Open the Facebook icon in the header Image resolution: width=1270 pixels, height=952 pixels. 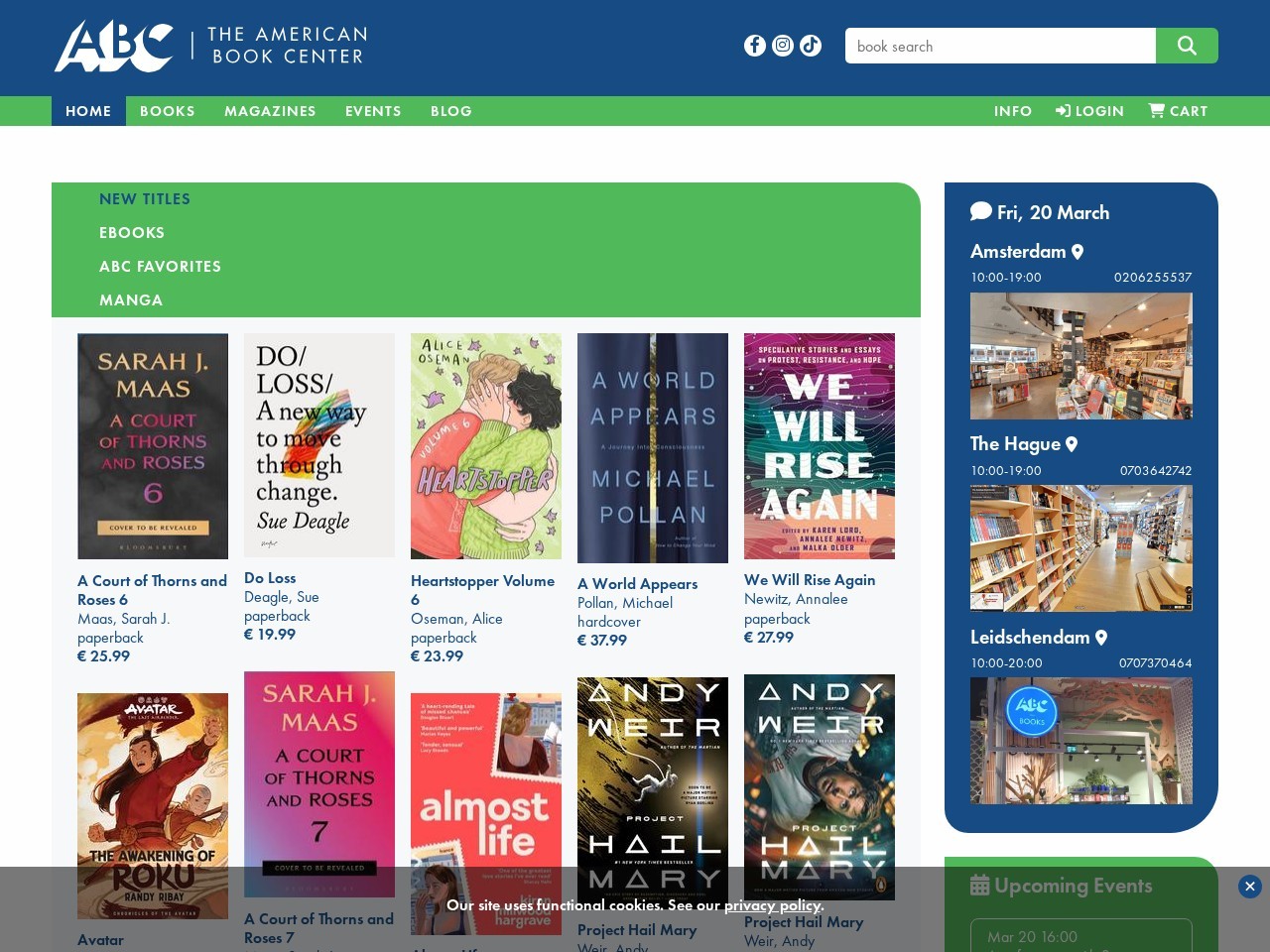(754, 45)
